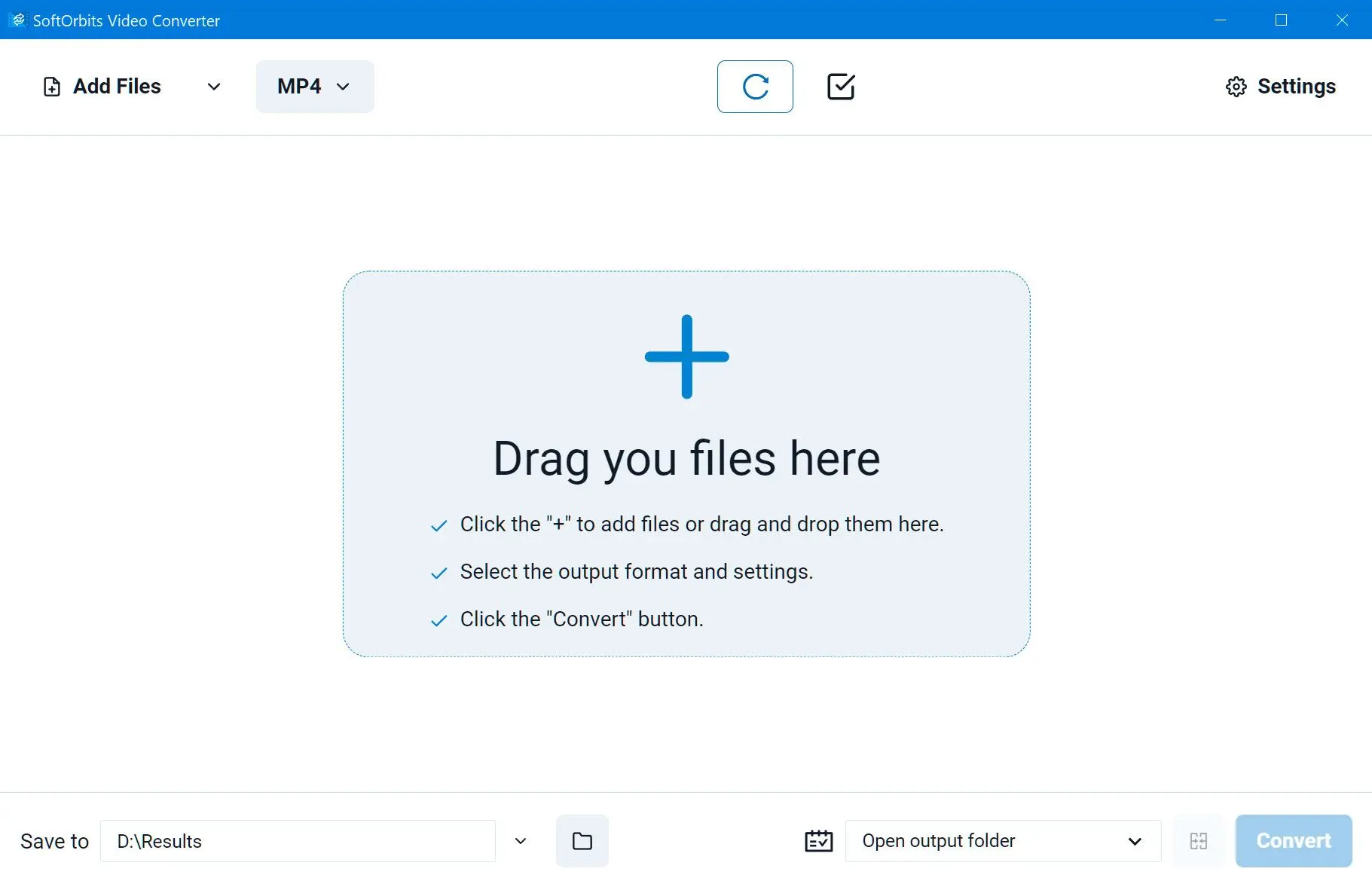The width and height of the screenshot is (1372, 887).
Task: Click inside the Save to path field
Action: (x=298, y=841)
